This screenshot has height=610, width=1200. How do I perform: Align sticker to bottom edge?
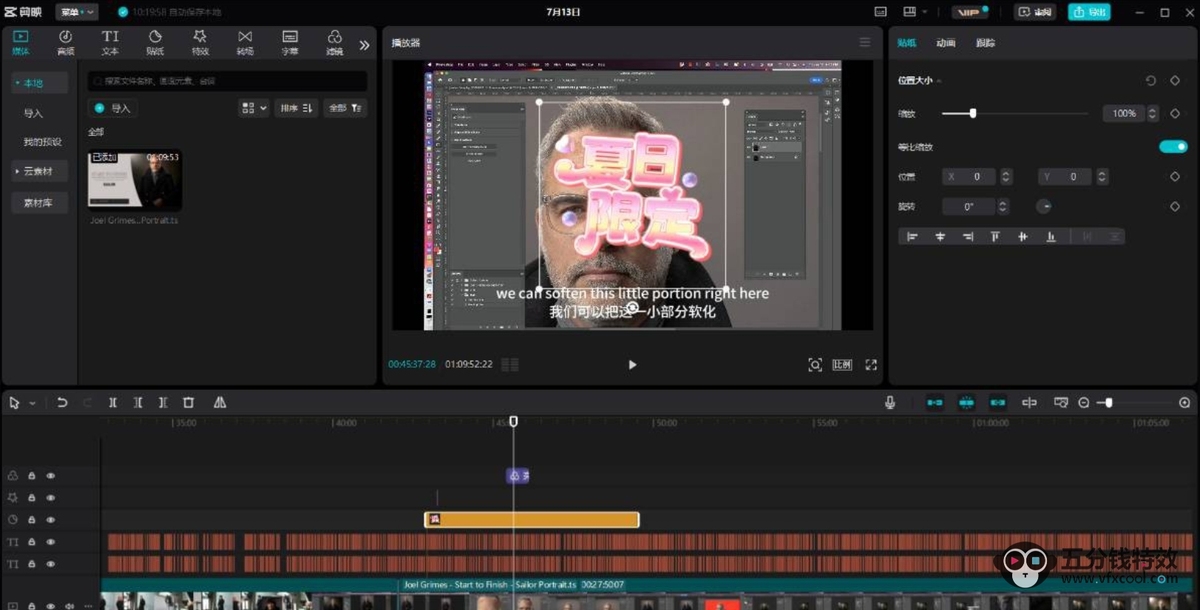tap(1051, 237)
